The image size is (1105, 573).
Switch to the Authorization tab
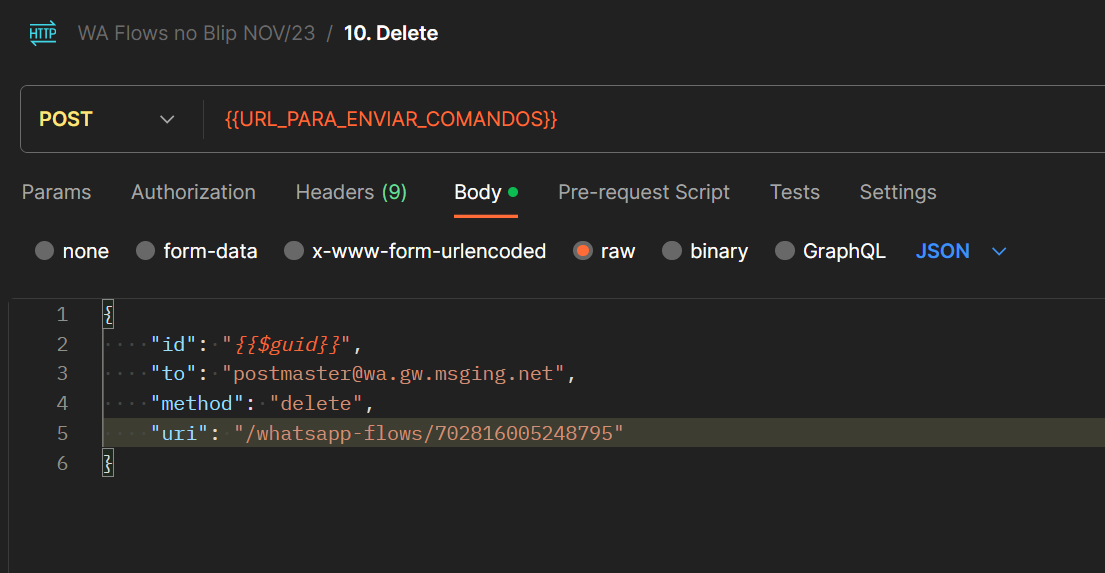[193, 192]
